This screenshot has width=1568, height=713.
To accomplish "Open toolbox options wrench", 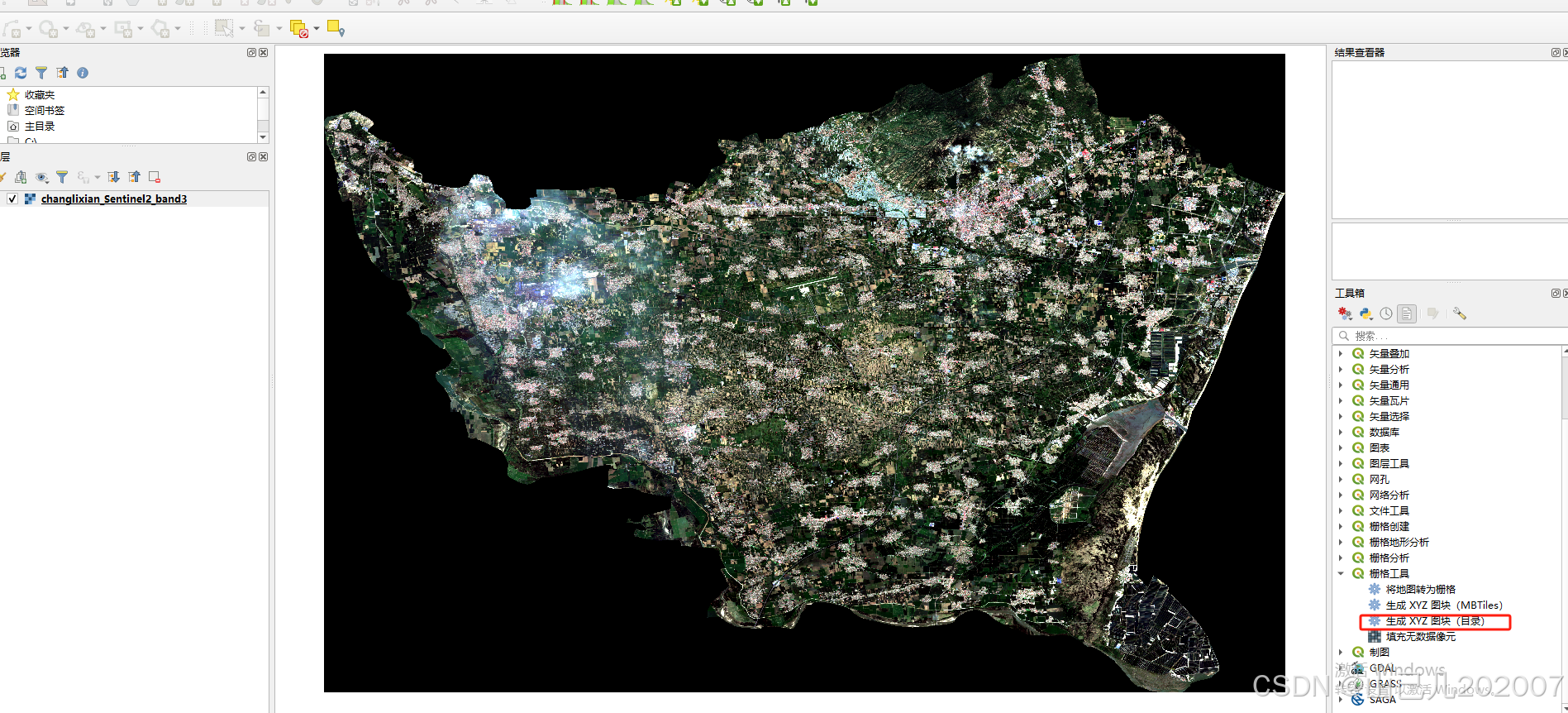I will 1460,313.
